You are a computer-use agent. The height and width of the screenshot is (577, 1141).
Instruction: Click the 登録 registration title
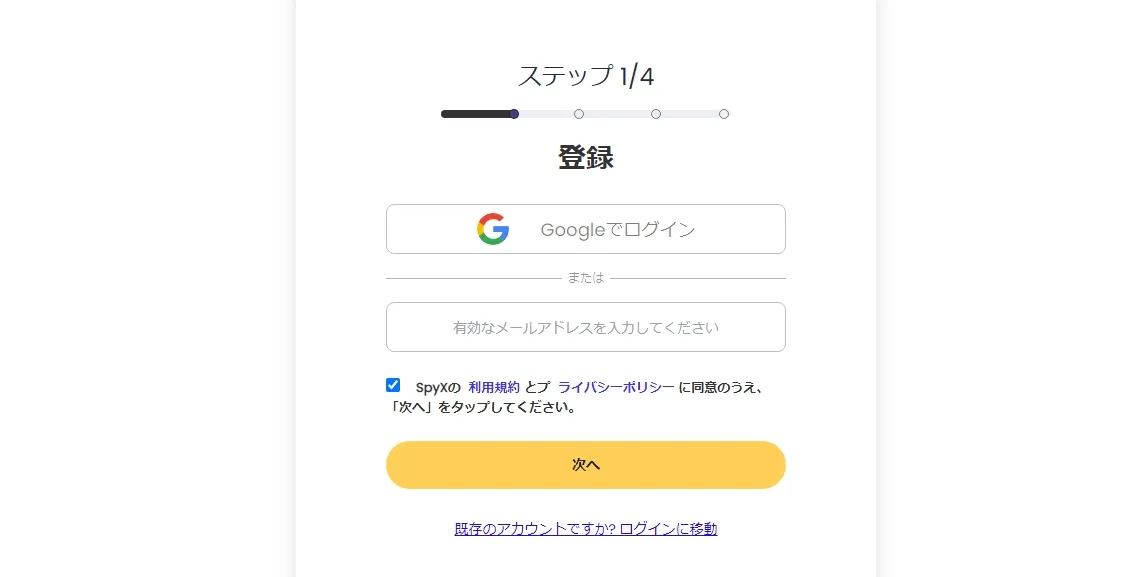tap(585, 158)
